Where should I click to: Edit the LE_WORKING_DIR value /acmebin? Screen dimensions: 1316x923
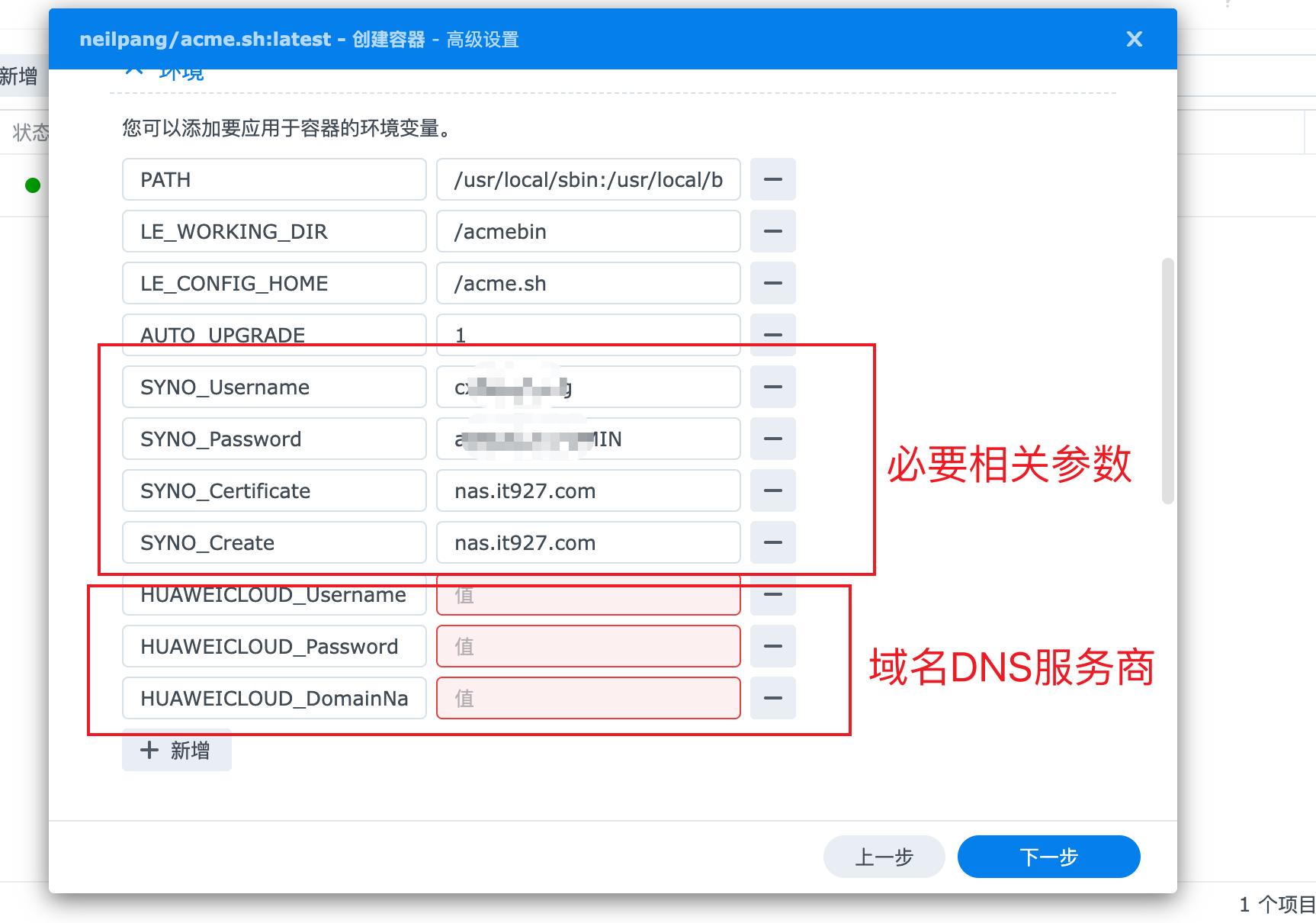588,231
